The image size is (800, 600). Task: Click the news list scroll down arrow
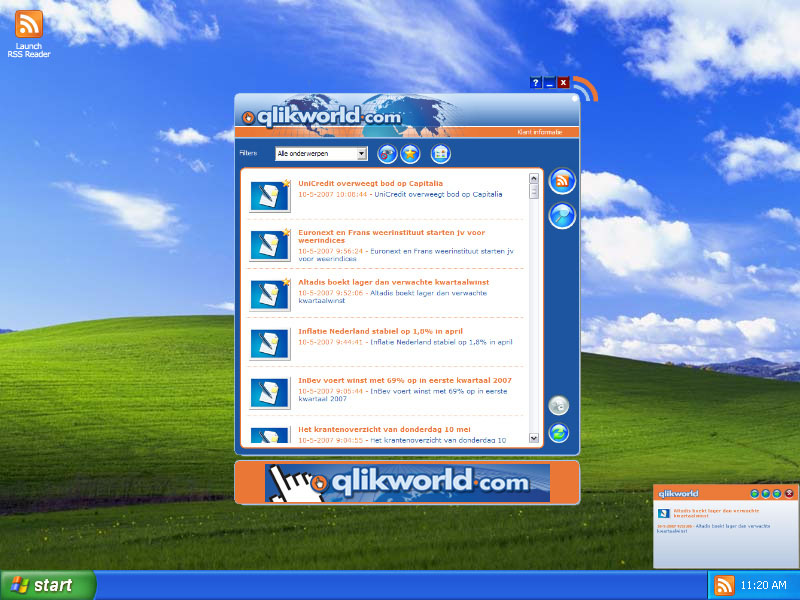click(x=533, y=437)
